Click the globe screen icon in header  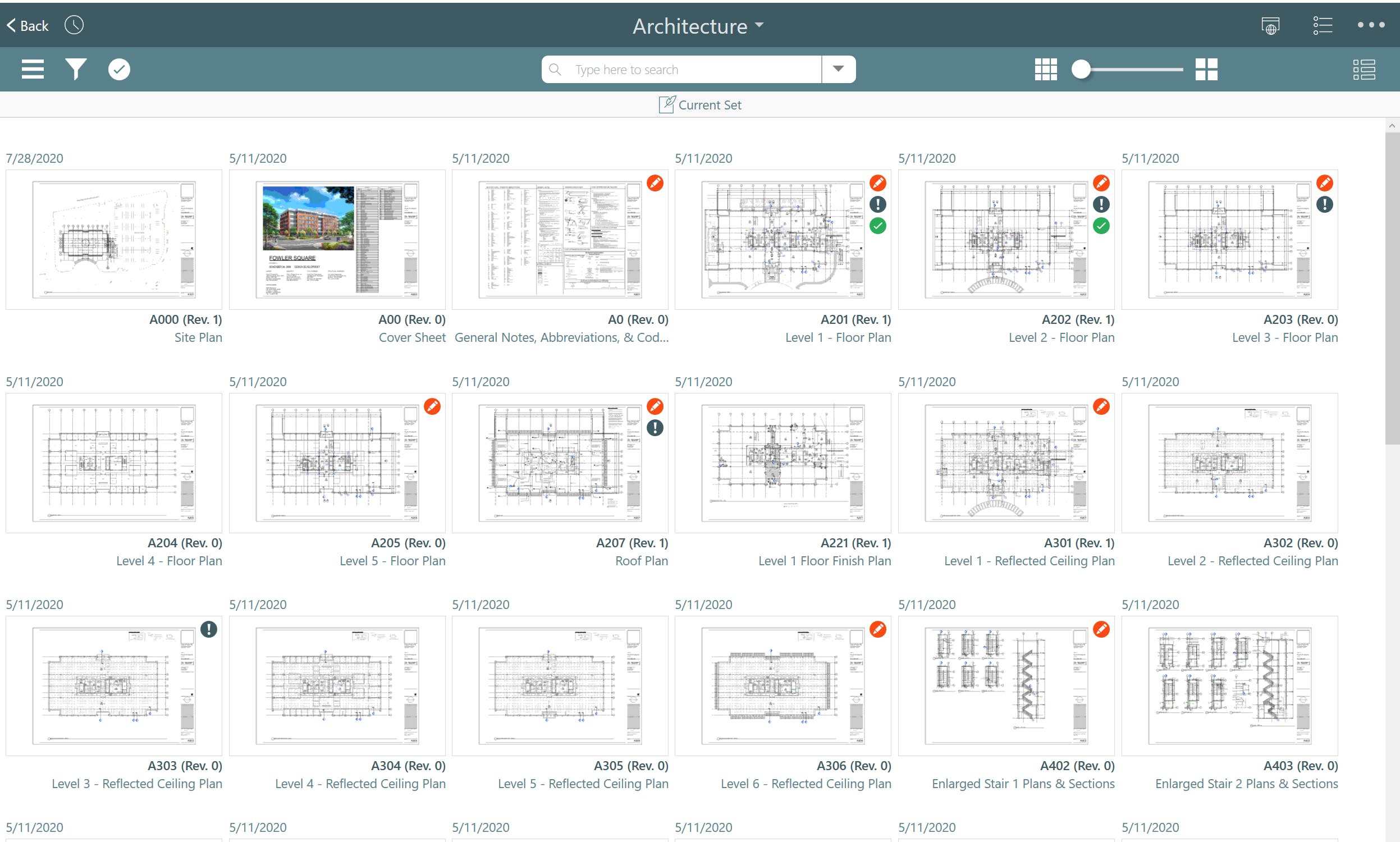click(1270, 25)
